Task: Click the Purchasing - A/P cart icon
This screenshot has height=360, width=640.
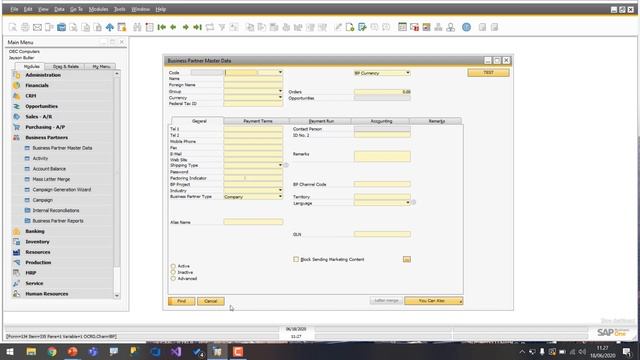Action: coord(16,127)
